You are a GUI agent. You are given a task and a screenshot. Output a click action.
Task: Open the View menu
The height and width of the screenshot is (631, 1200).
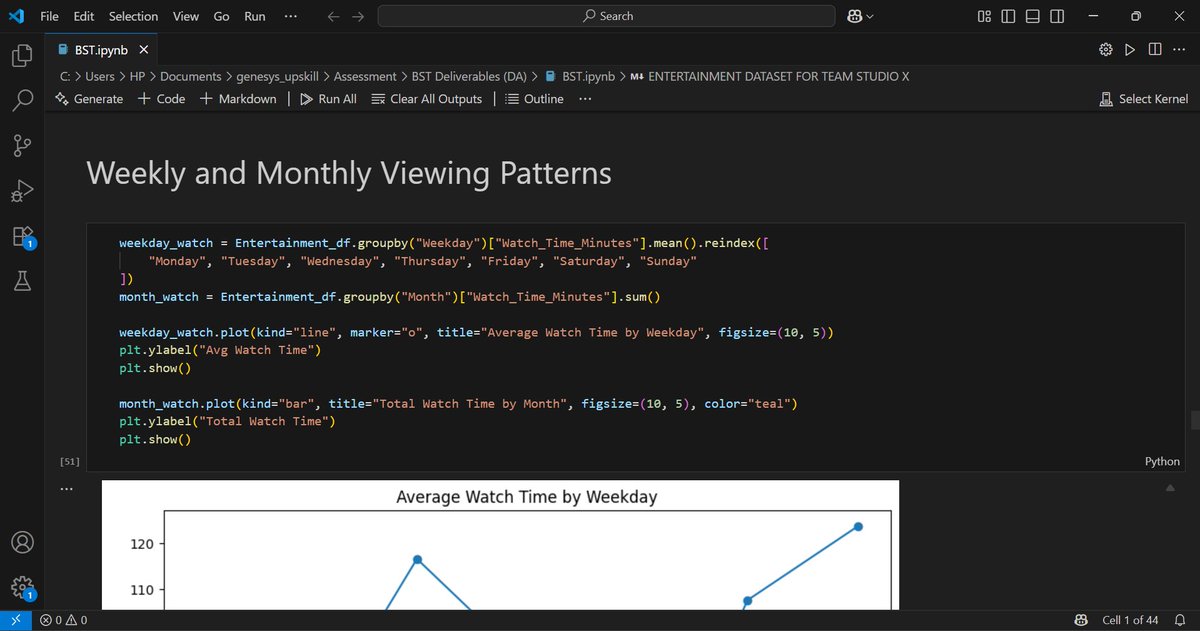(185, 16)
